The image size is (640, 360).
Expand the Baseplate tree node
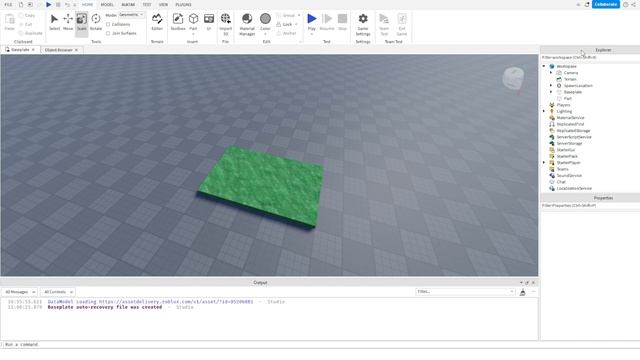pyautogui.click(x=551, y=92)
